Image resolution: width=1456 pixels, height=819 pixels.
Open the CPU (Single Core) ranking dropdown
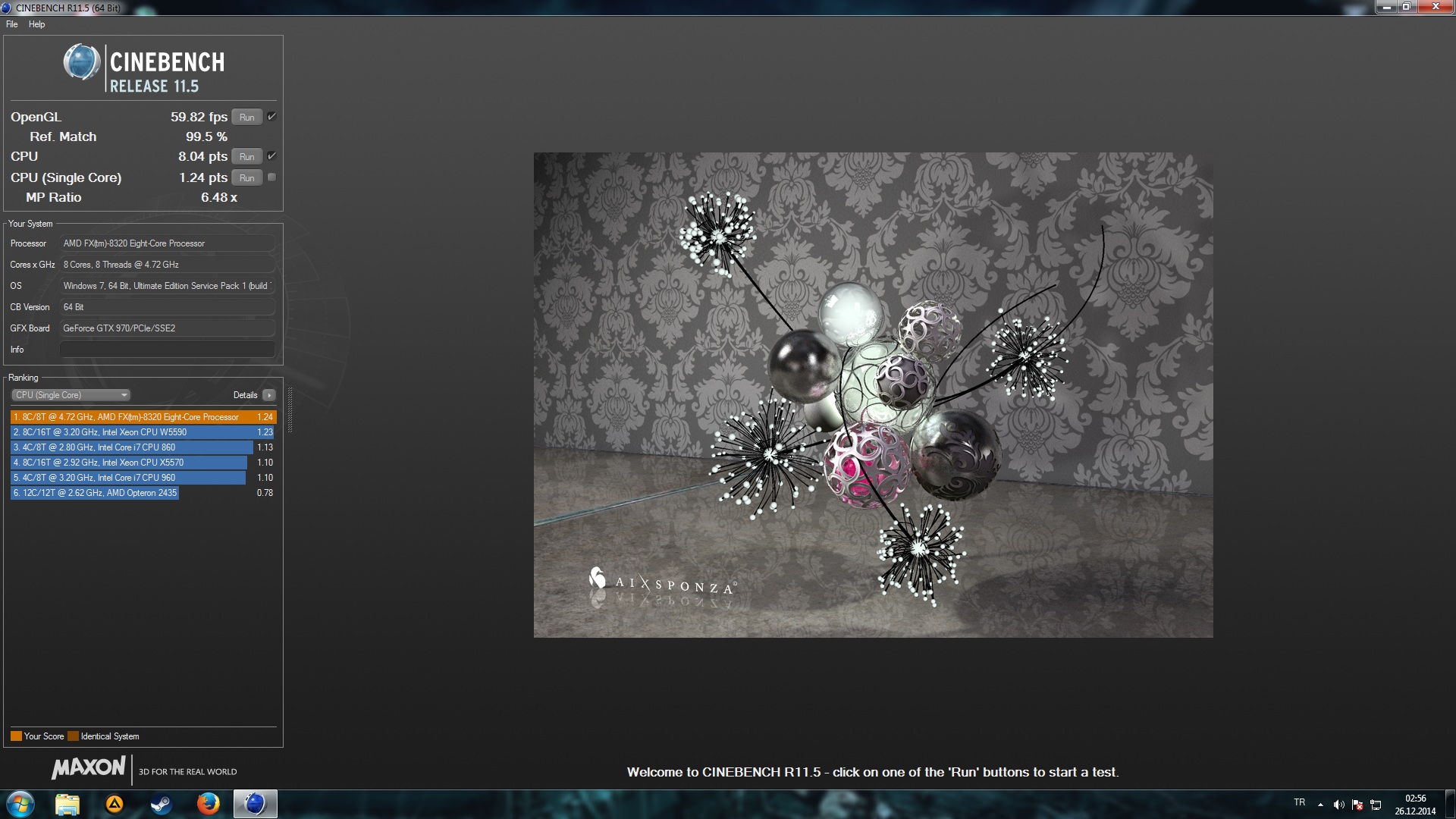[71, 395]
